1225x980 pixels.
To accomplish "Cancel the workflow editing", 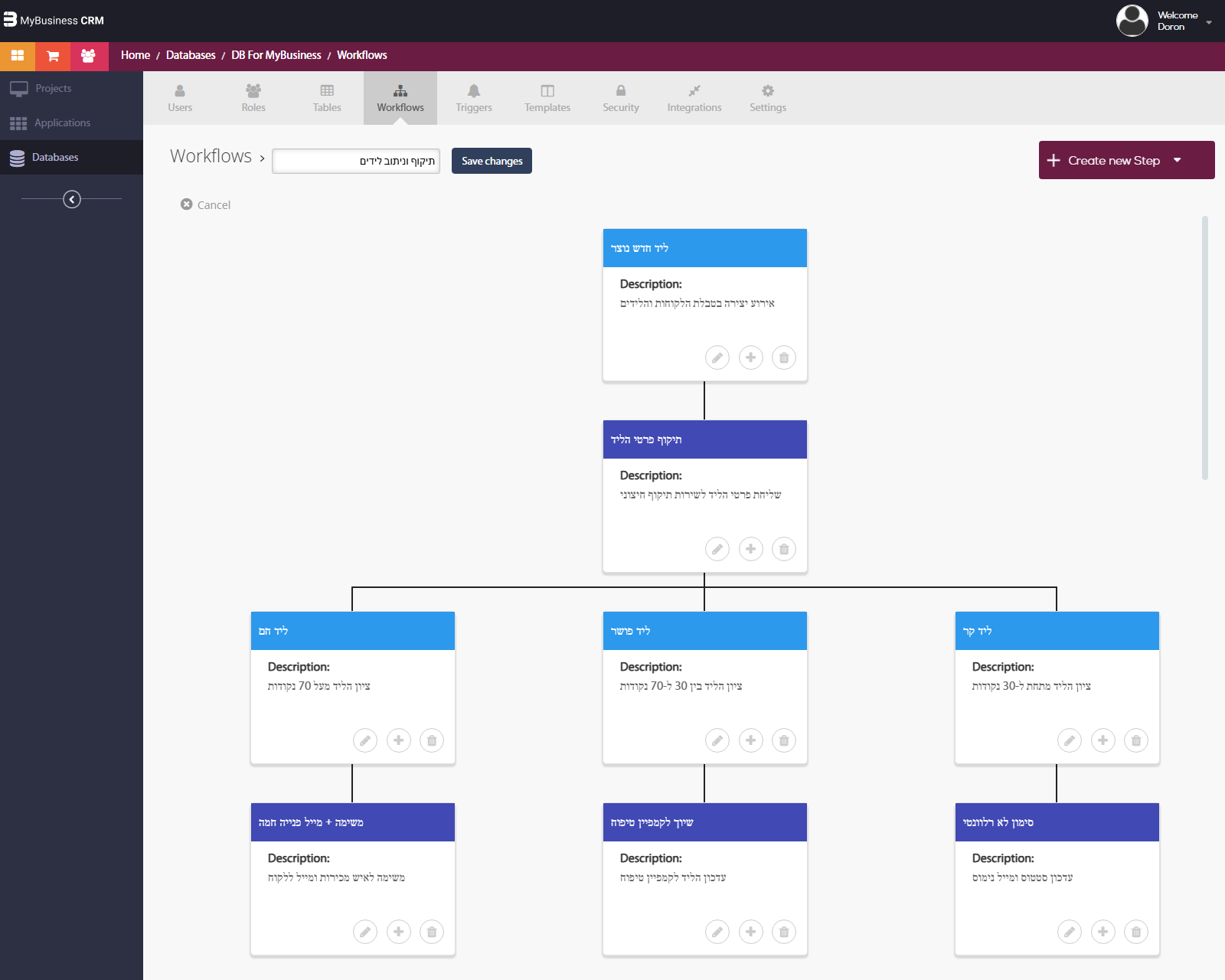I will point(206,204).
